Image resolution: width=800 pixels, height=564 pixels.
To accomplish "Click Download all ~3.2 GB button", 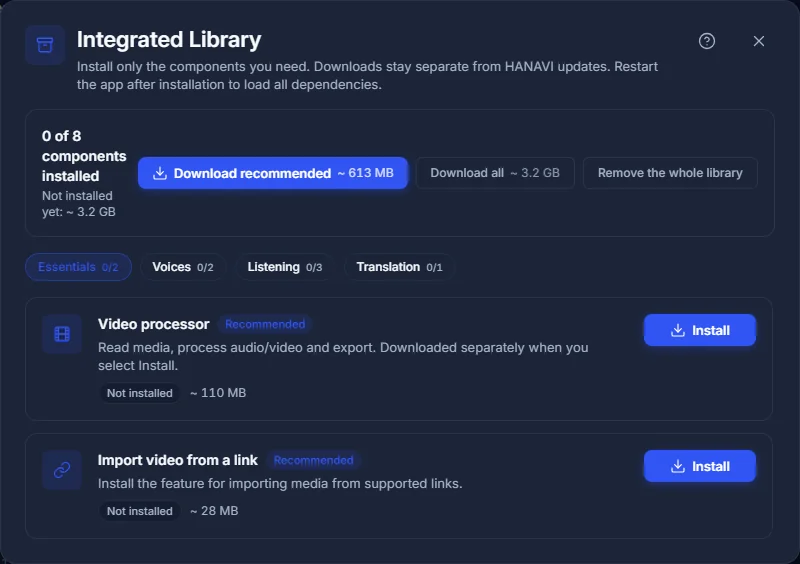I will click(495, 173).
